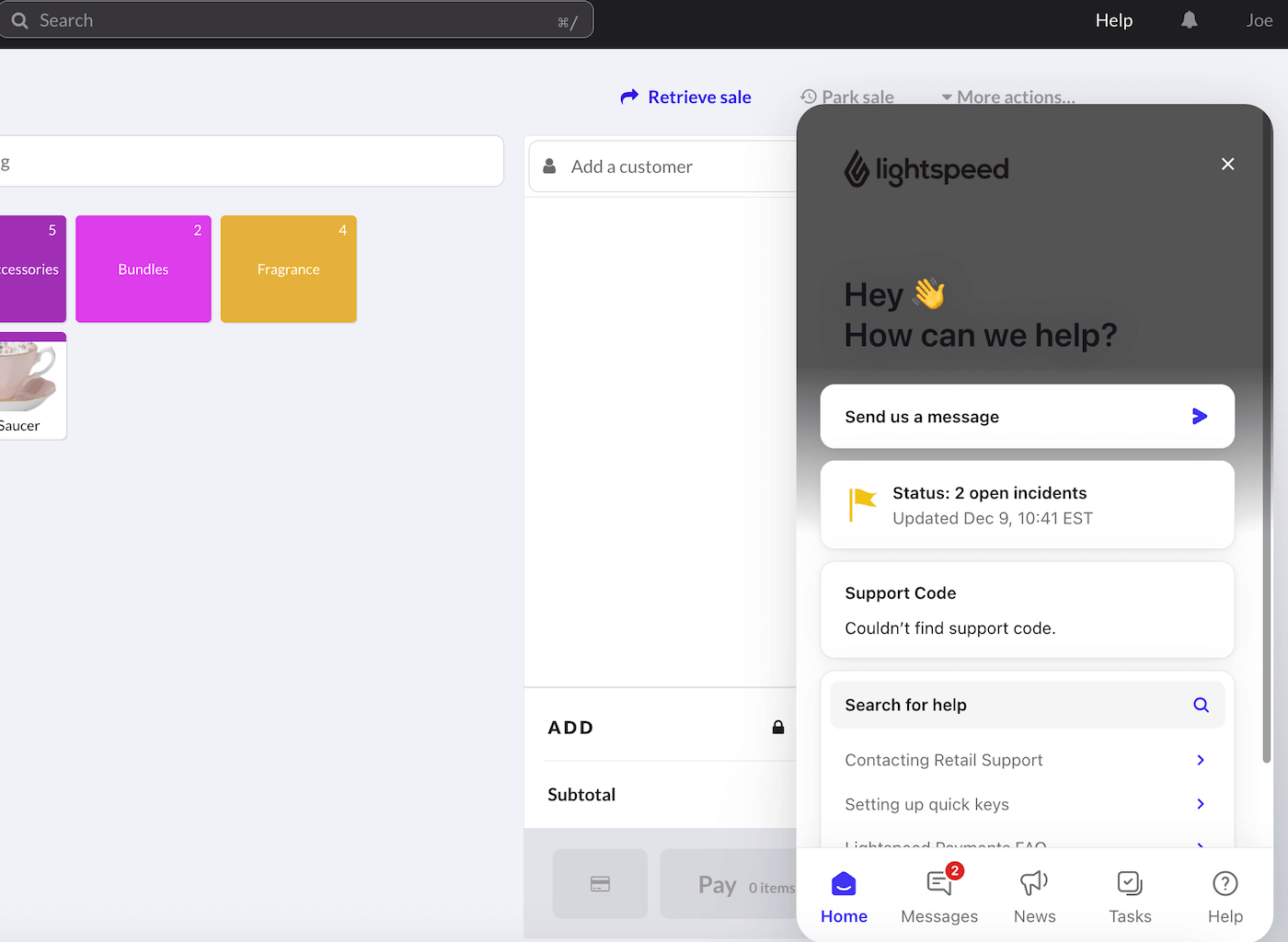The width and height of the screenshot is (1288, 942).
Task: Click the Lightspeed logo in help panel
Action: click(x=926, y=169)
